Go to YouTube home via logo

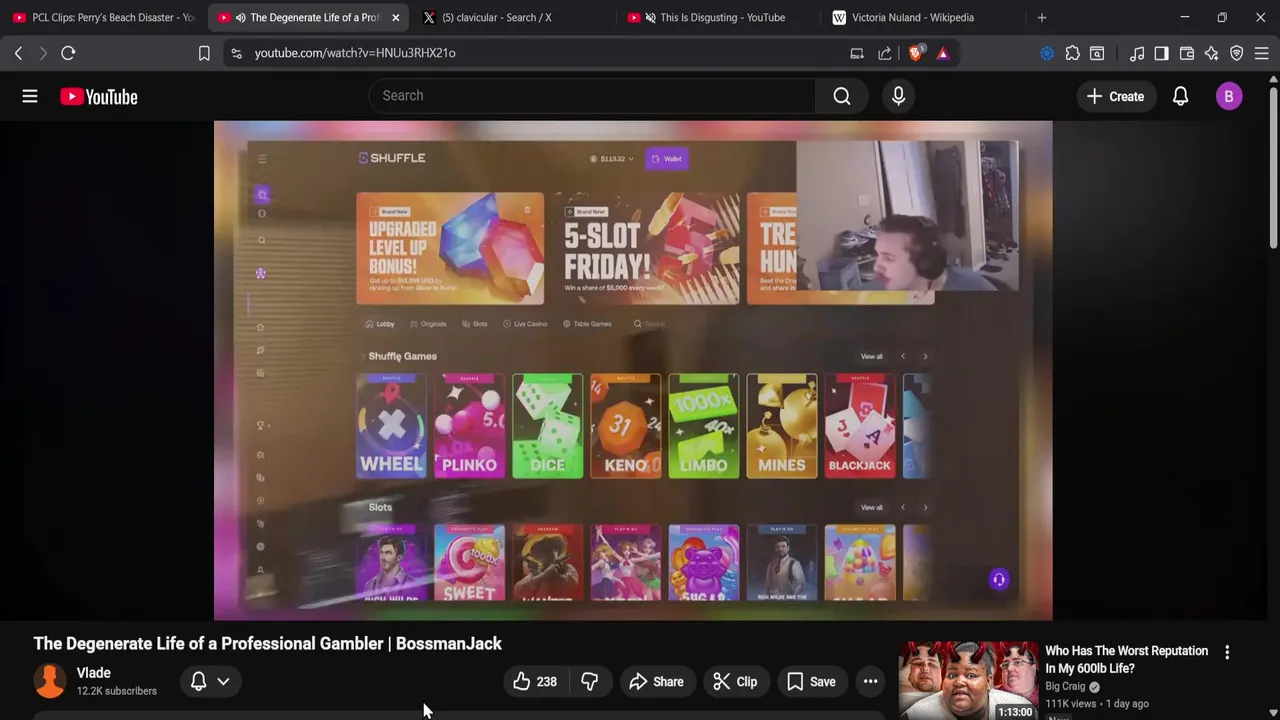pyautogui.click(x=99, y=97)
